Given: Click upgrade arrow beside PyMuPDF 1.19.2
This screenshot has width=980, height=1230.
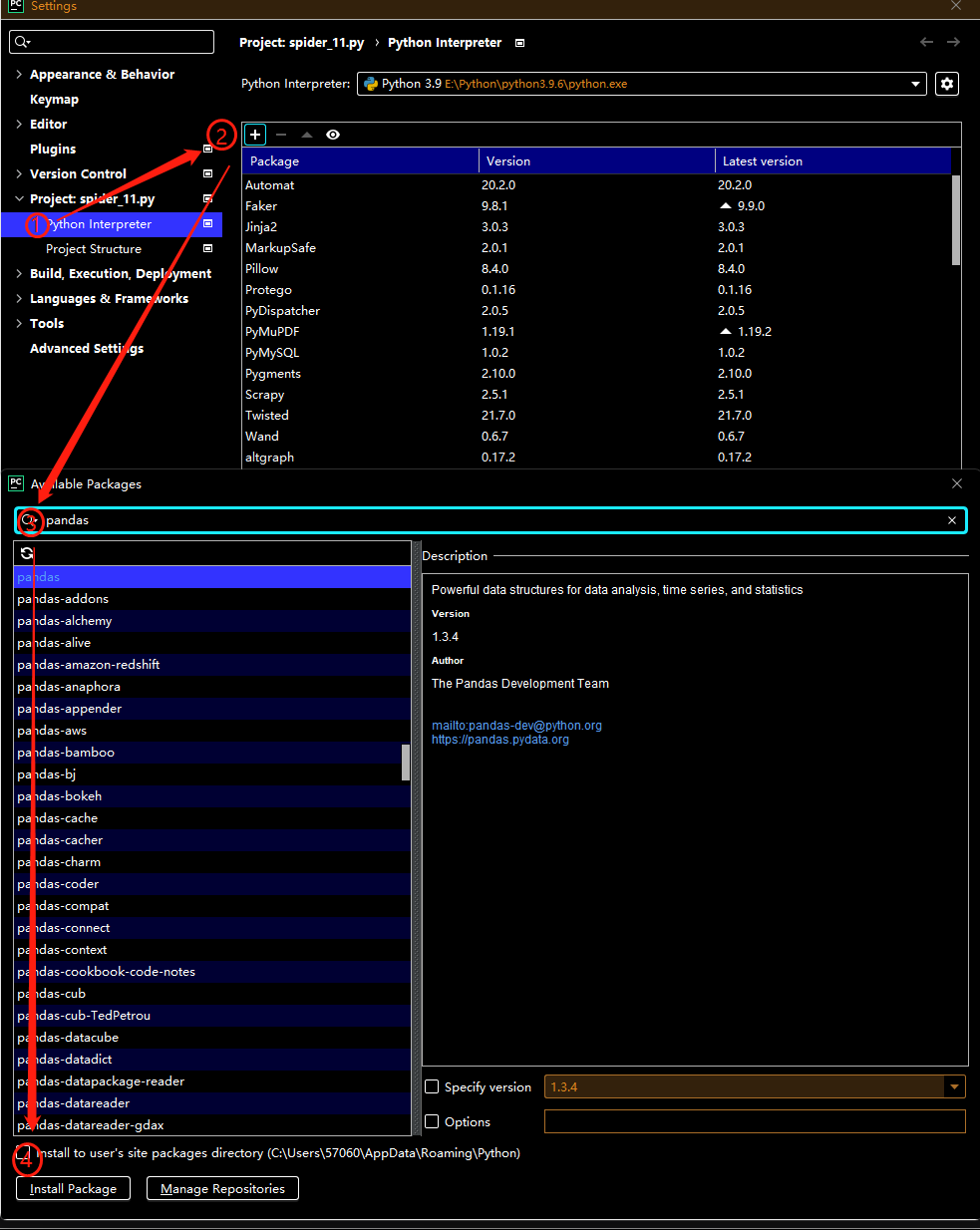Looking at the screenshot, I should pos(726,331).
